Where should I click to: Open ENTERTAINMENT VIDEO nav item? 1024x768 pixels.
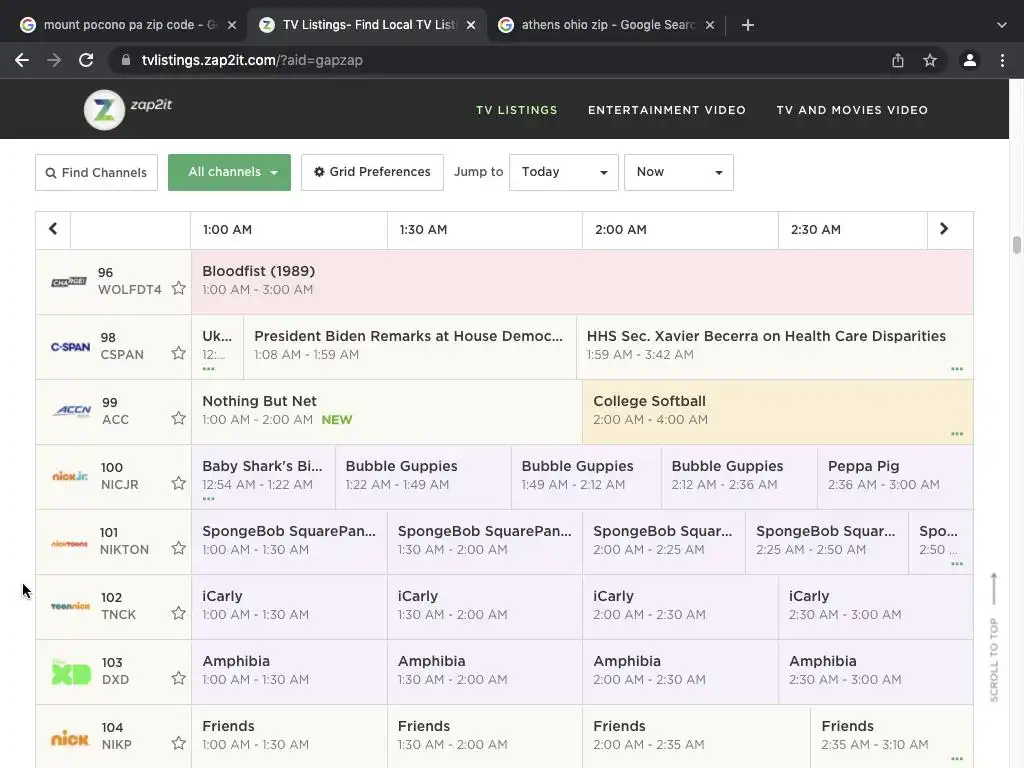[667, 110]
